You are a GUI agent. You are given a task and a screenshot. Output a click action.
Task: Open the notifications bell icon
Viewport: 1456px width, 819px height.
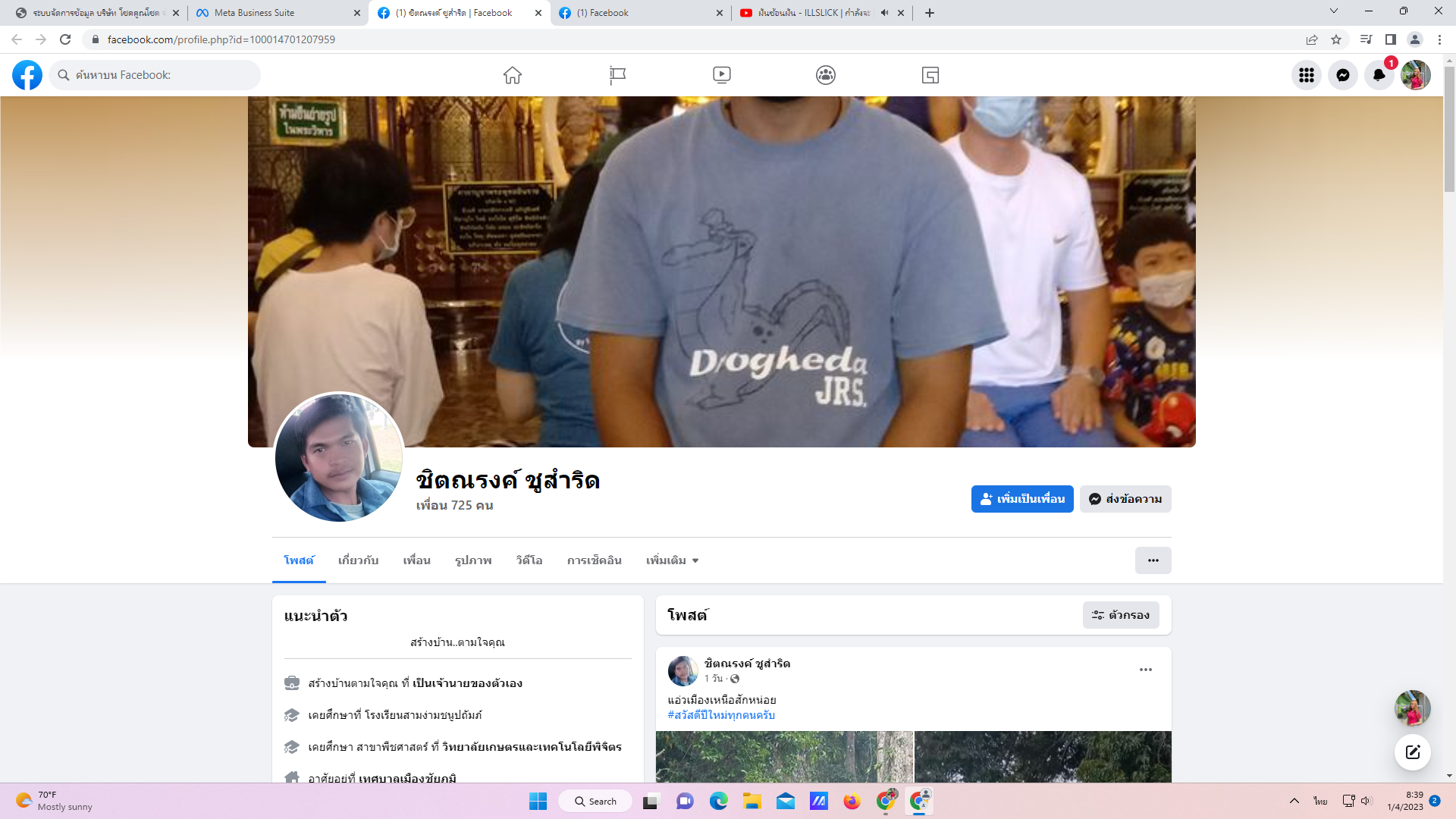tap(1379, 75)
